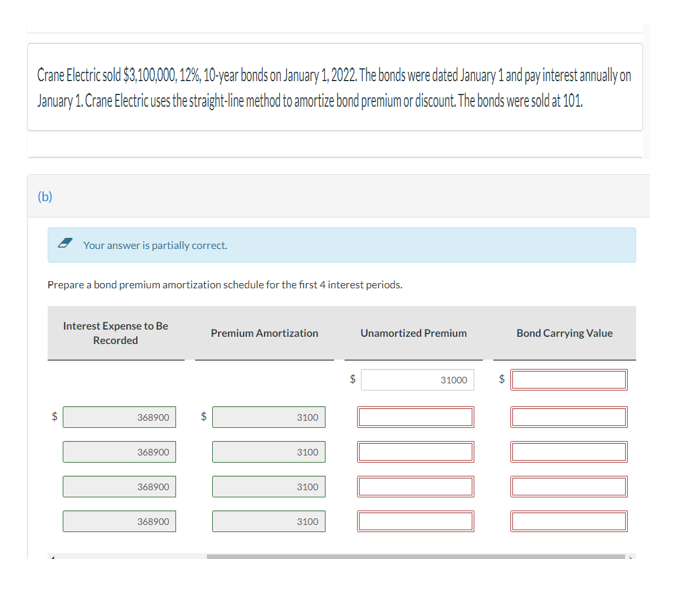This screenshot has height=589, width=679.
Task: Click second-period Premium Amortization field 3100
Action: [269, 452]
